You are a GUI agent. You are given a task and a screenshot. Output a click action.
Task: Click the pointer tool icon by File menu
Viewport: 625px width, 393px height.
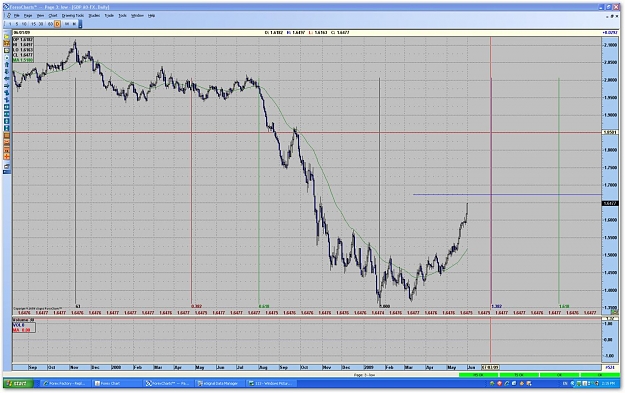[8, 16]
